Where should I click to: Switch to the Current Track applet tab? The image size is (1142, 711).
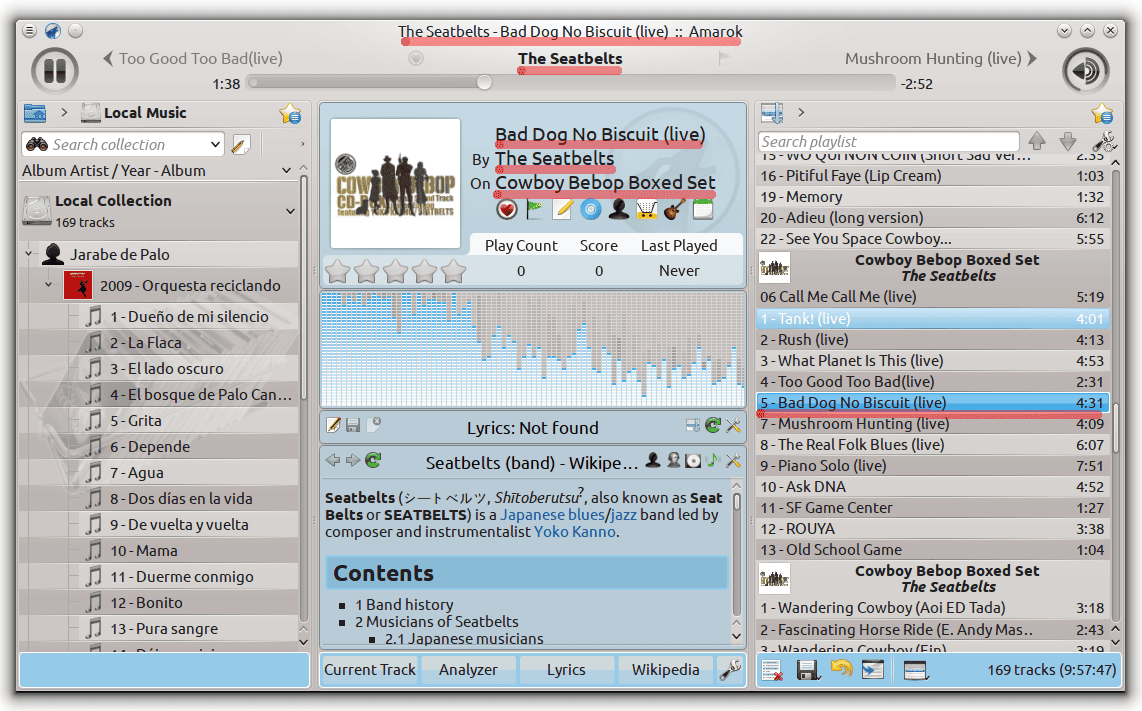tap(369, 669)
